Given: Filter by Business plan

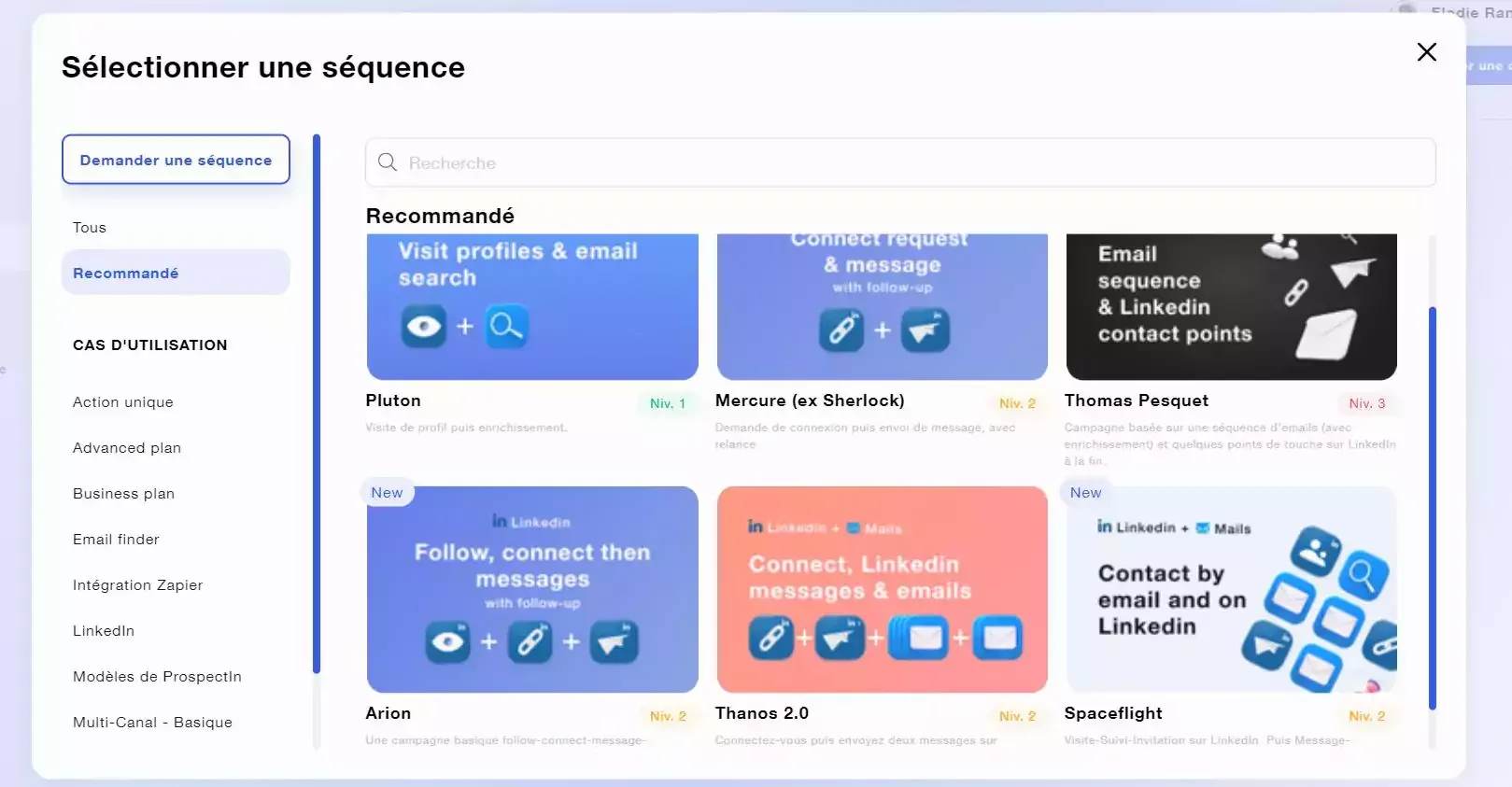Looking at the screenshot, I should [123, 494].
